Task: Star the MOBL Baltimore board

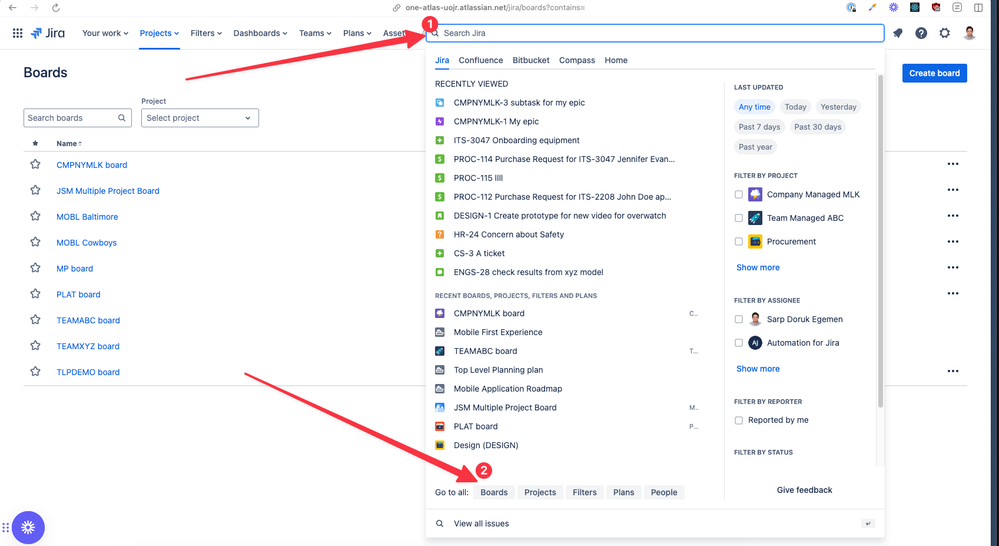Action: pyautogui.click(x=35, y=216)
